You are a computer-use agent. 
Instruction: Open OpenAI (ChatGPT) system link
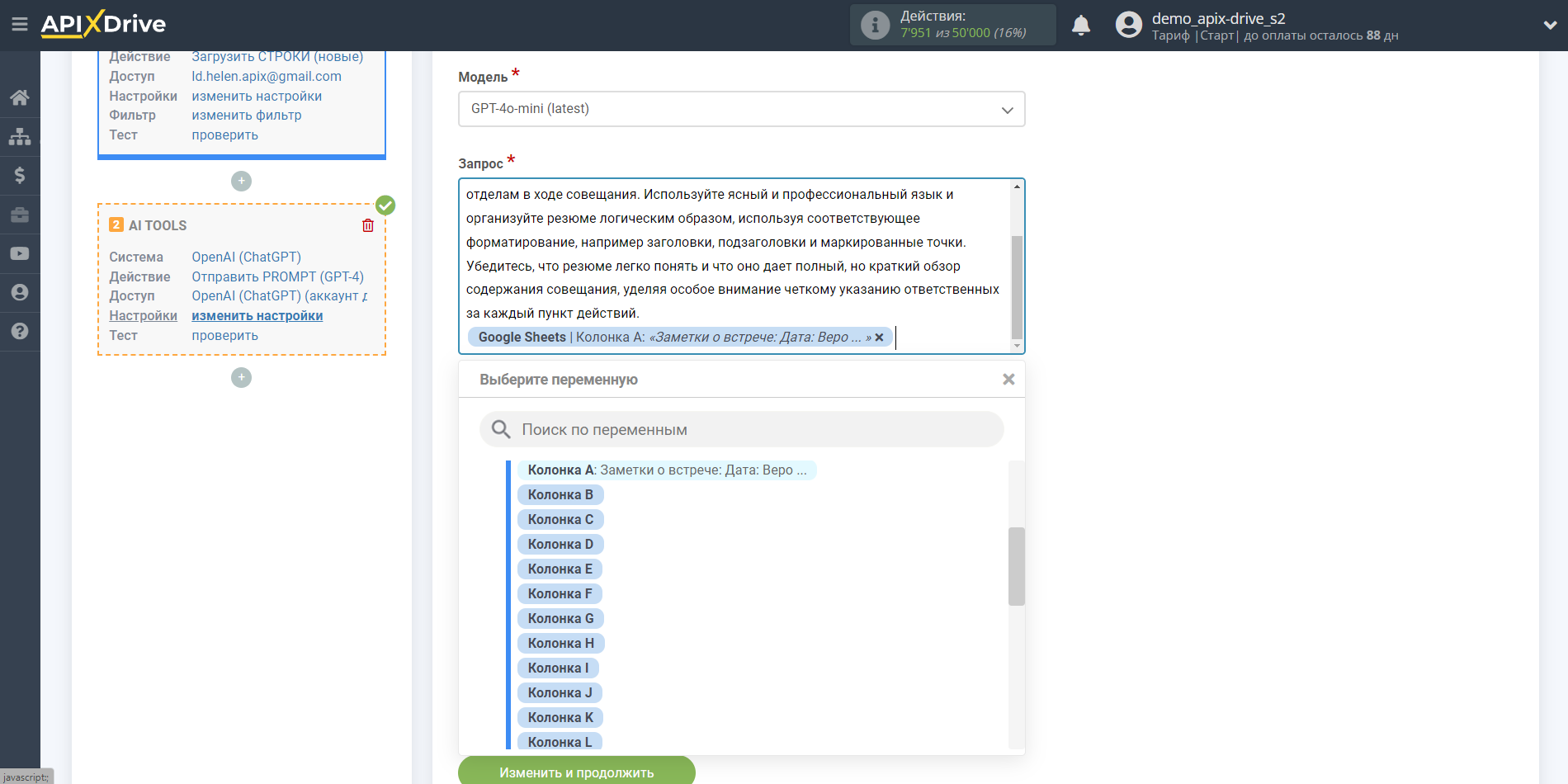246,257
